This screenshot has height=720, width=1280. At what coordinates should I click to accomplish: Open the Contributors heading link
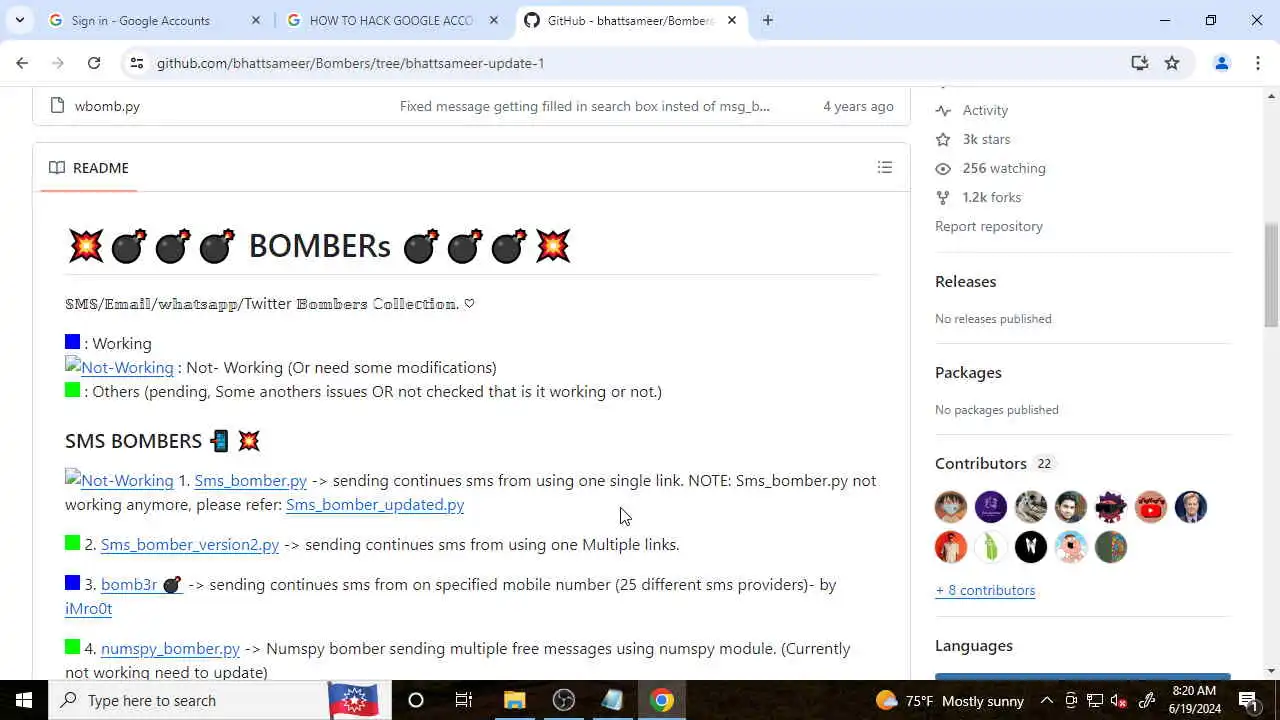point(981,463)
